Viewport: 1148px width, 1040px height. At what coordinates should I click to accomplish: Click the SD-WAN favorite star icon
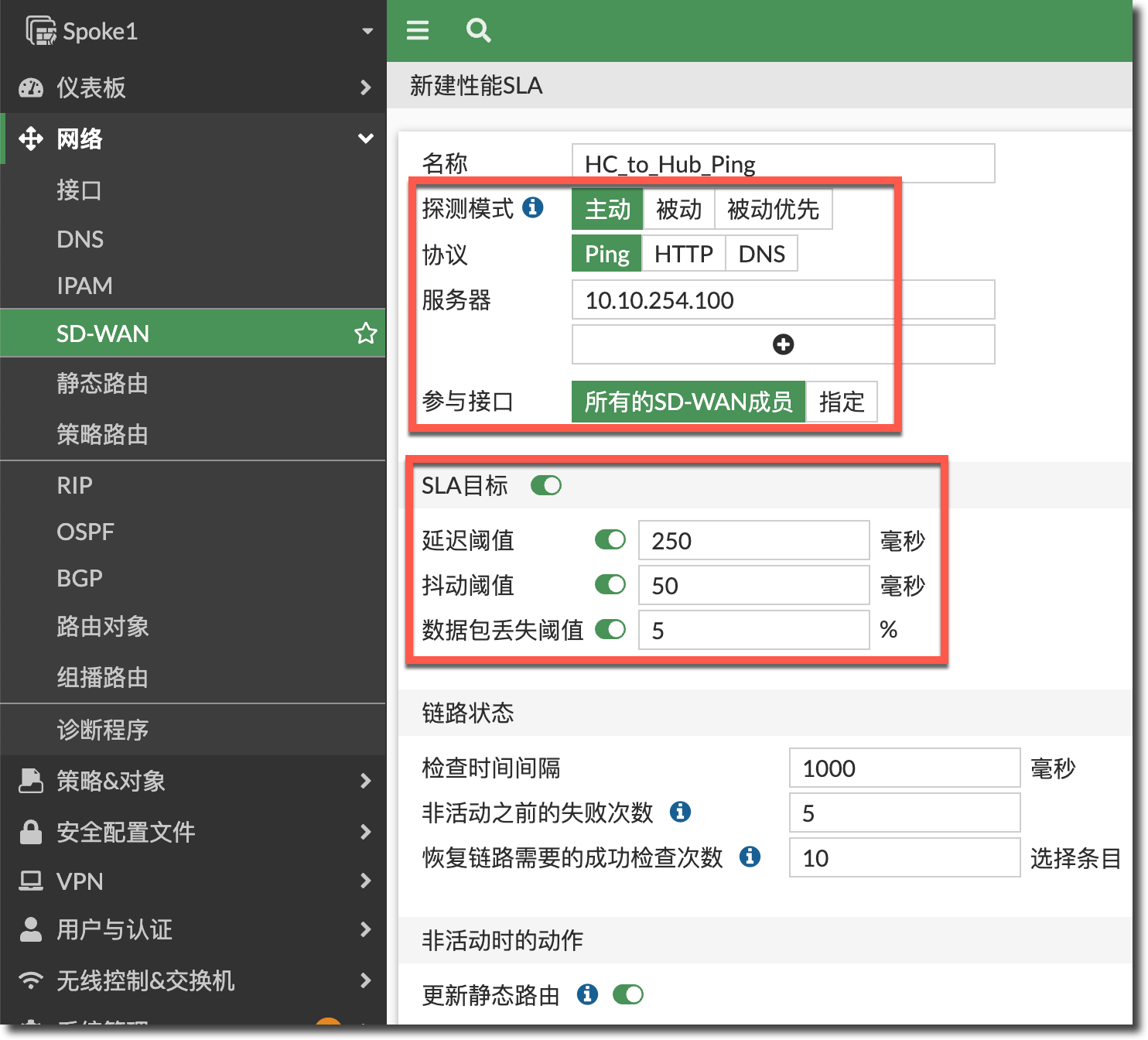[x=365, y=334]
